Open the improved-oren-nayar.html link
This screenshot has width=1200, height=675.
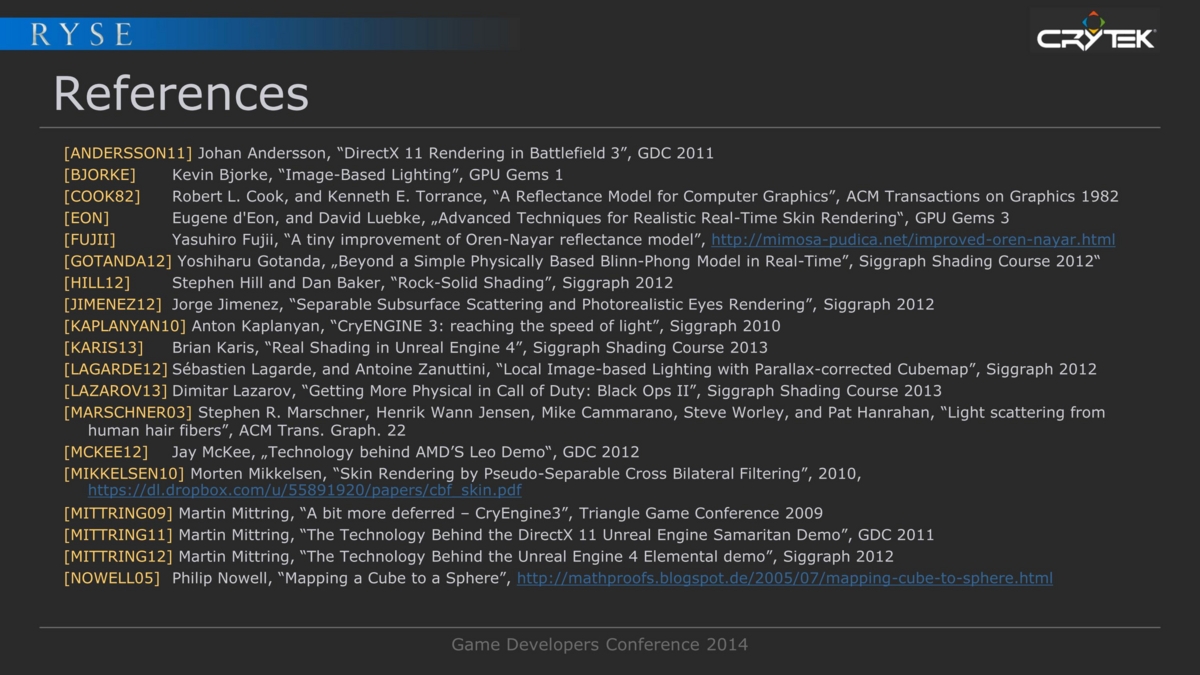(x=913, y=240)
